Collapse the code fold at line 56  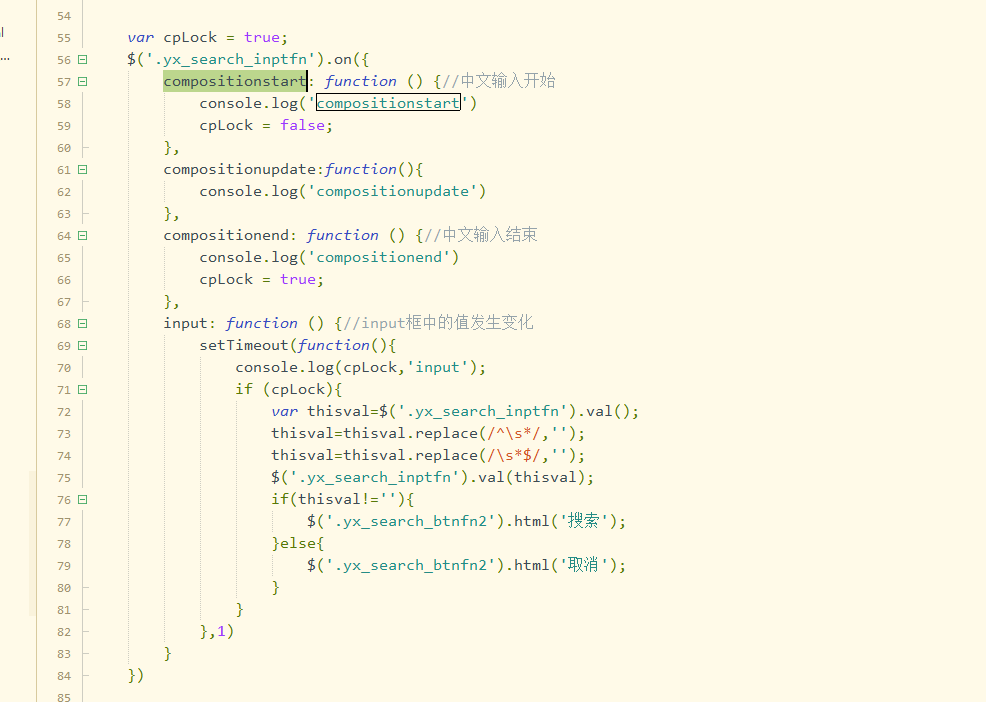click(82, 60)
